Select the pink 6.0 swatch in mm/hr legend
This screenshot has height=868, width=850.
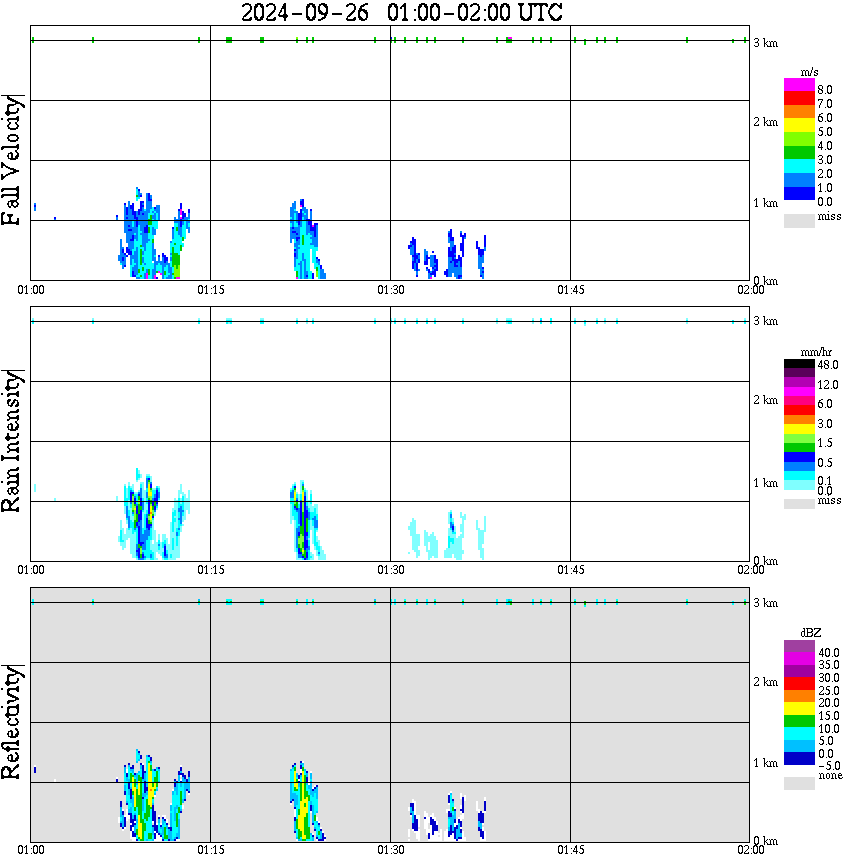pos(799,401)
